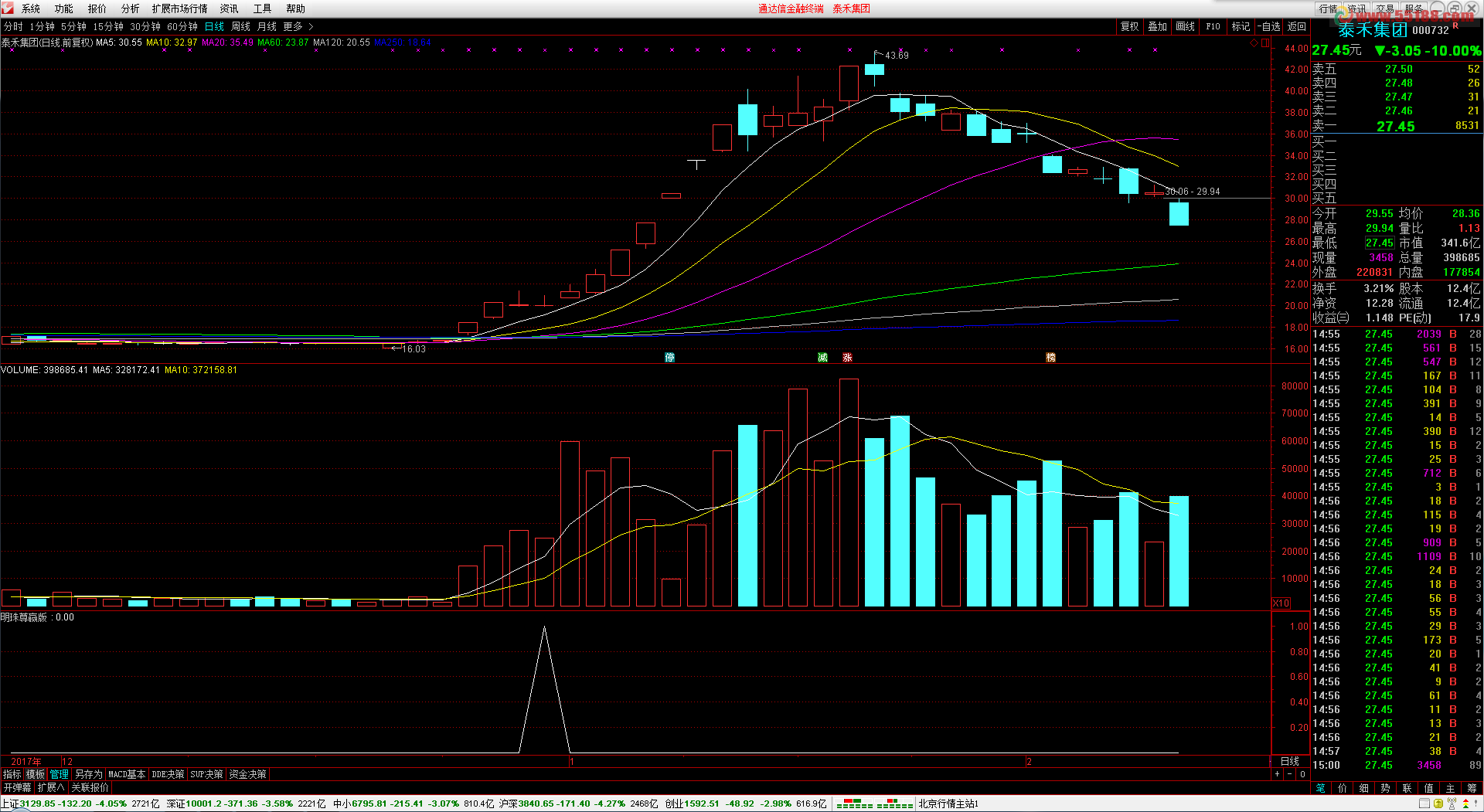Image resolution: width=1484 pixels, height=812 pixels.
Task: Click the 画线 drawing tools button
Action: coord(1185,26)
